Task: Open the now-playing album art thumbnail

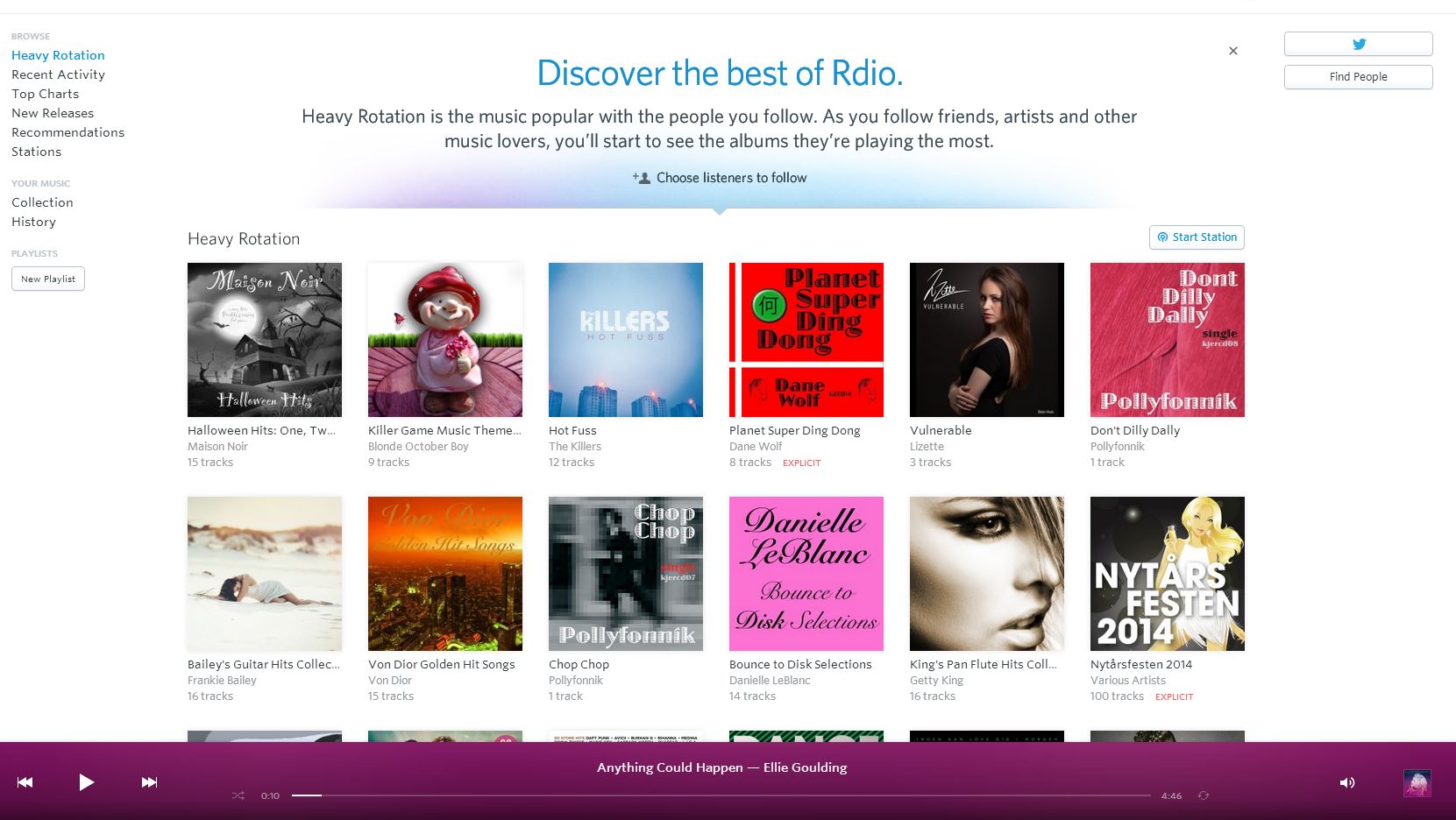Action: pos(1417,783)
